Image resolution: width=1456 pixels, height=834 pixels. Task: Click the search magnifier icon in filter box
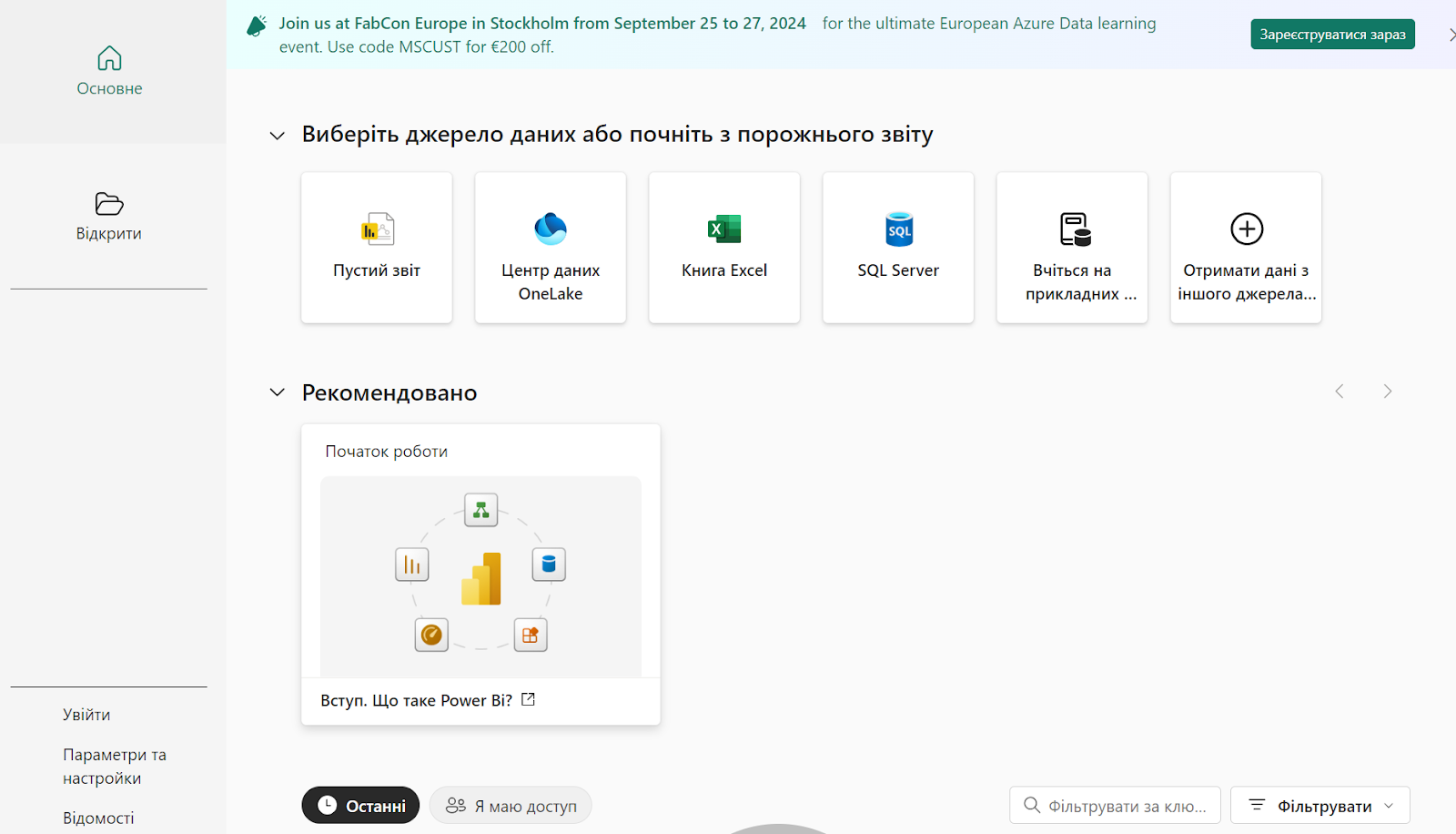click(x=1032, y=805)
